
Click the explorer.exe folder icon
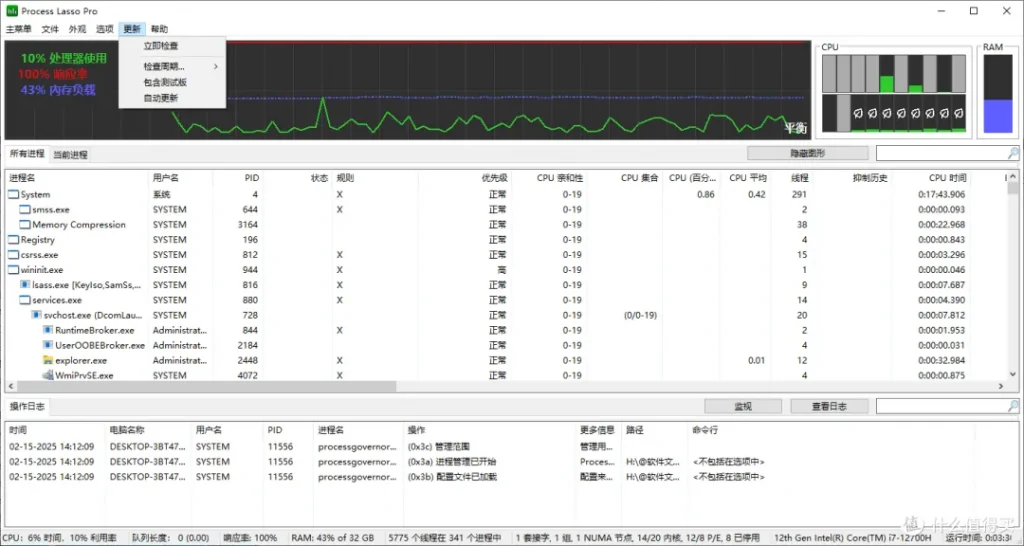coord(48,360)
